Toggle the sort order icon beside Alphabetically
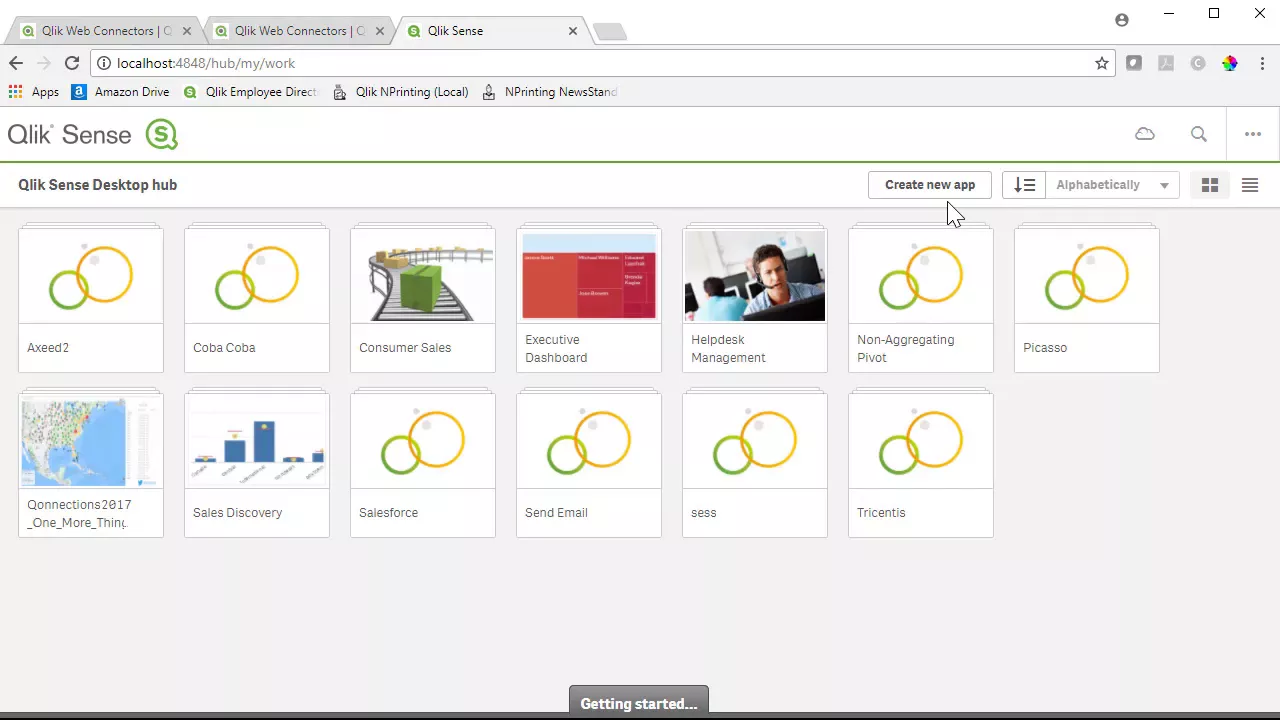The width and height of the screenshot is (1280, 720). [x=1024, y=185]
